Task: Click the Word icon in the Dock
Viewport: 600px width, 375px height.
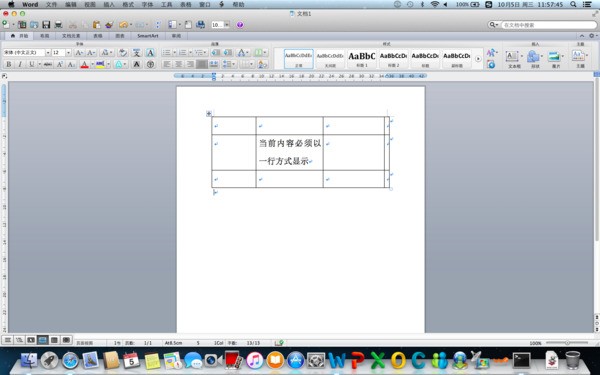Action: click(x=337, y=360)
